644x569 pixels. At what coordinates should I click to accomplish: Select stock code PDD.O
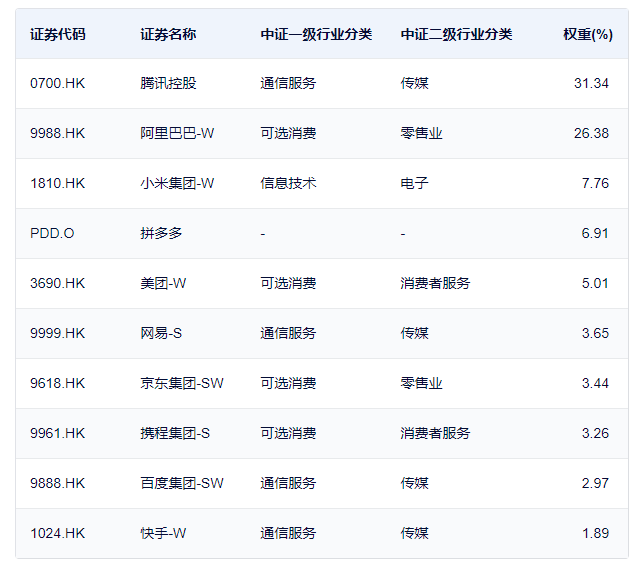pyautogui.click(x=52, y=233)
